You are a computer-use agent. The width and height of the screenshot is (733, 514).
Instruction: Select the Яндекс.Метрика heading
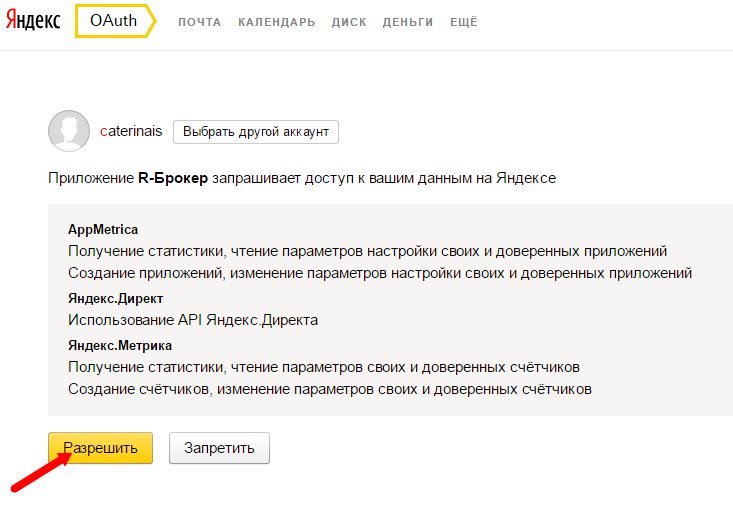[120, 345]
